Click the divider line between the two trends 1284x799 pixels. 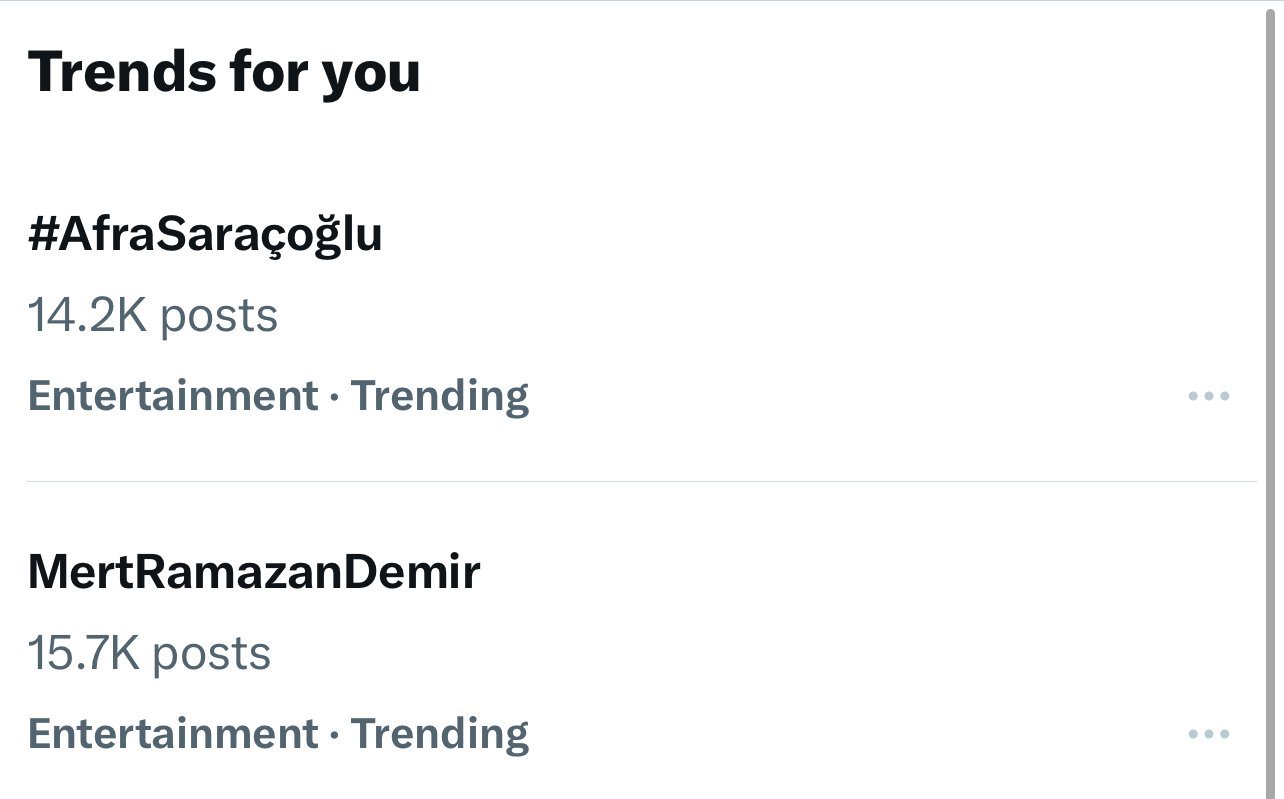tap(640, 482)
